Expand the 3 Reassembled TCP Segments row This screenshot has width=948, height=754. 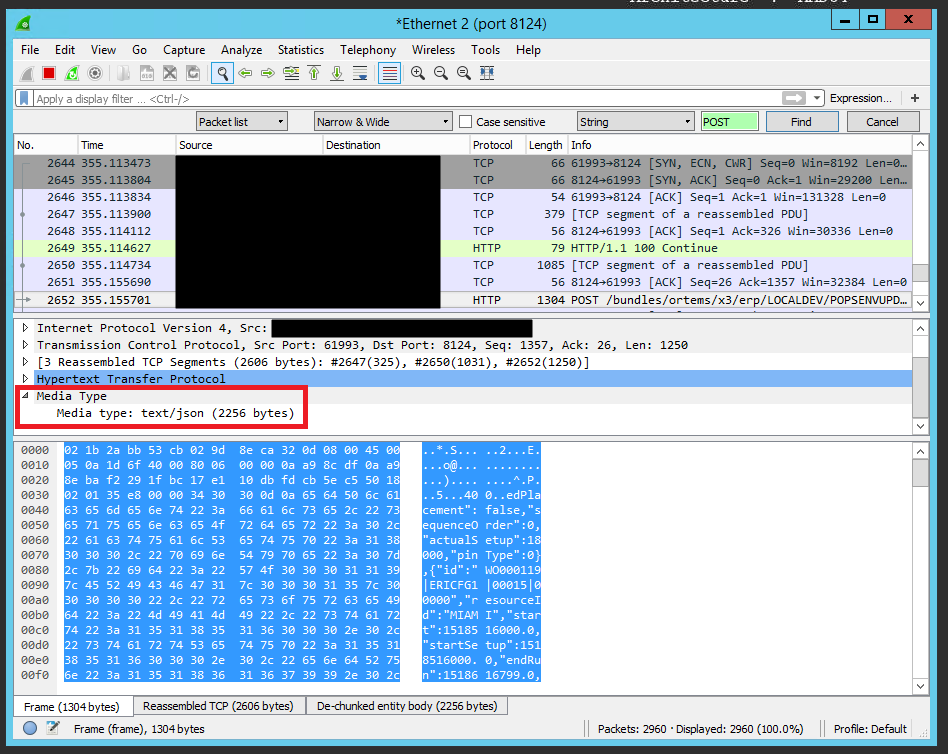pos(25,362)
